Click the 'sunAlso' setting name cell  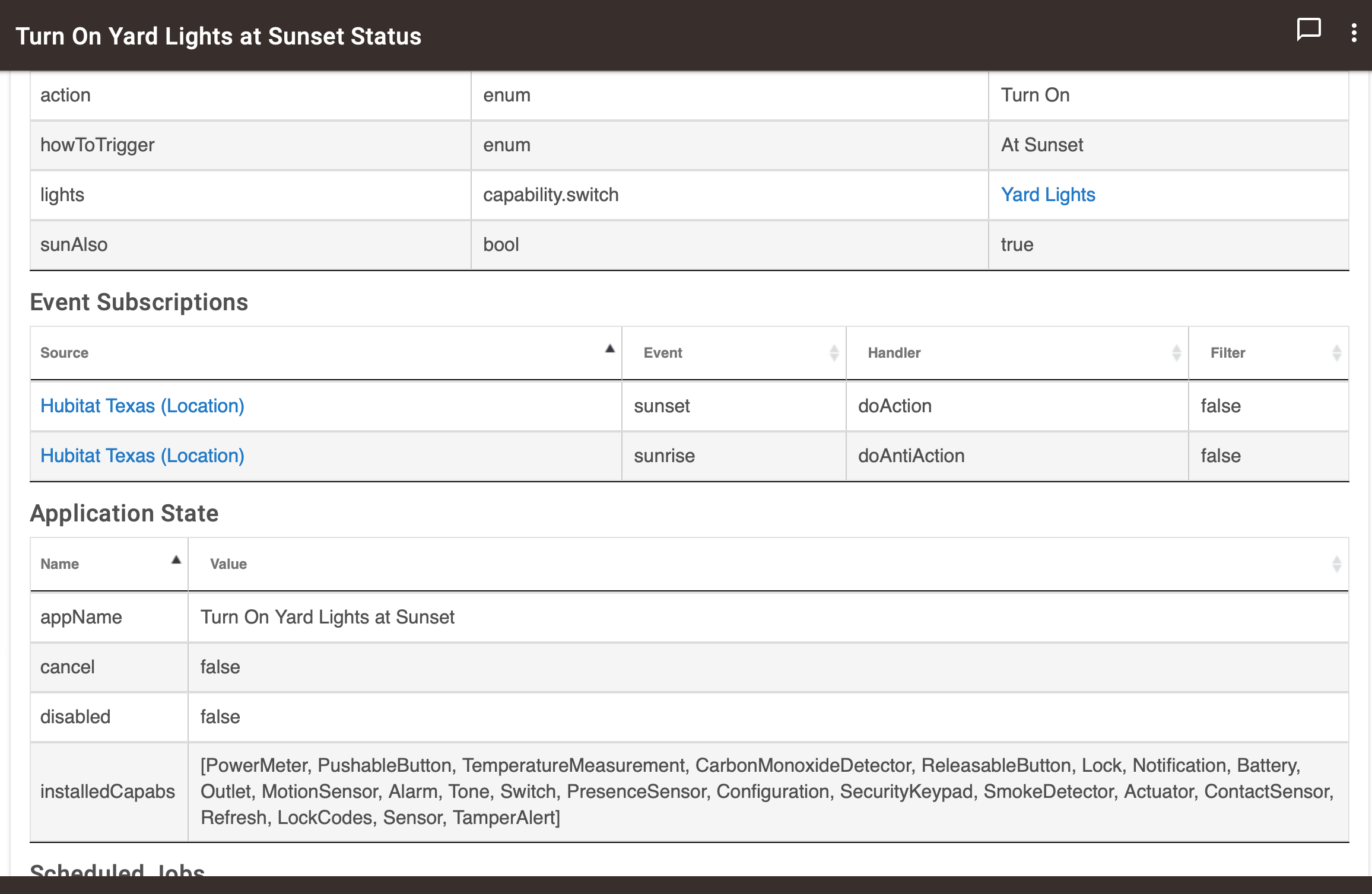coord(251,244)
